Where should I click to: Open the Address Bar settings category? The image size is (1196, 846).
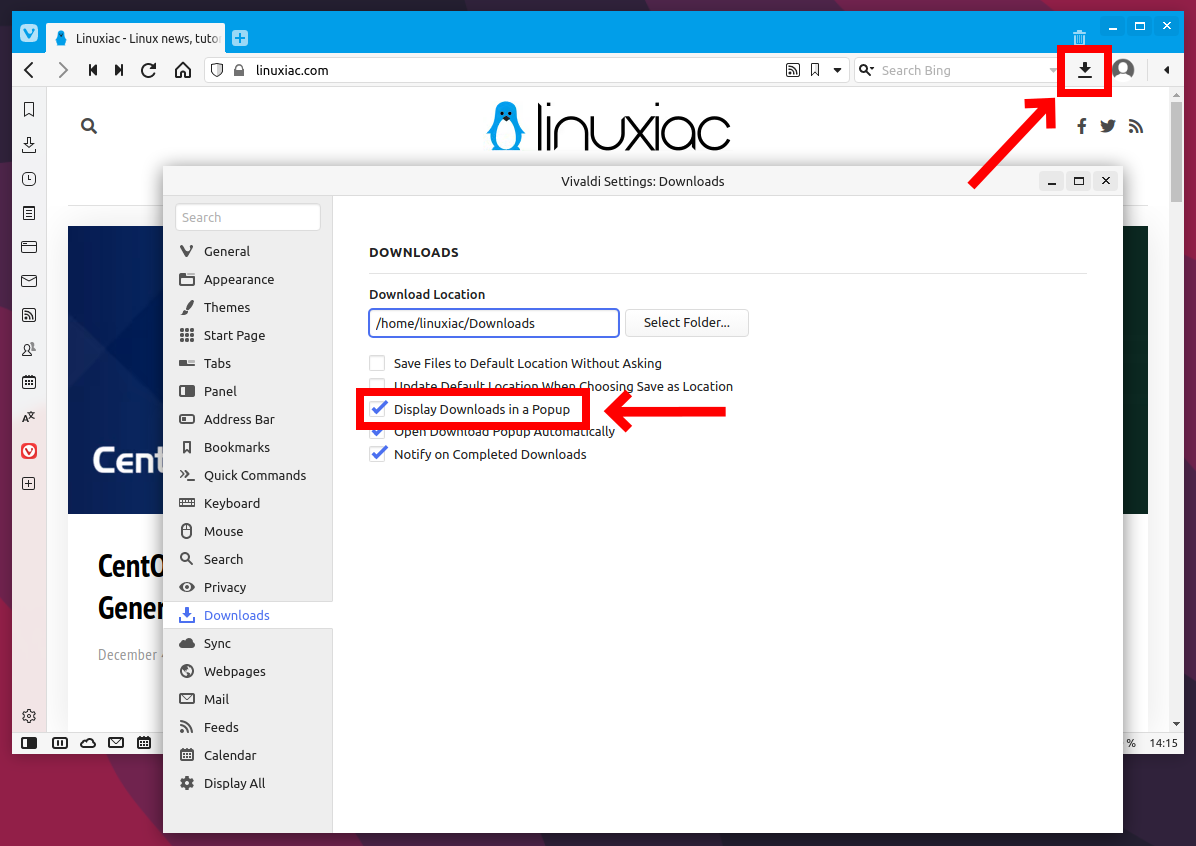tap(248, 419)
